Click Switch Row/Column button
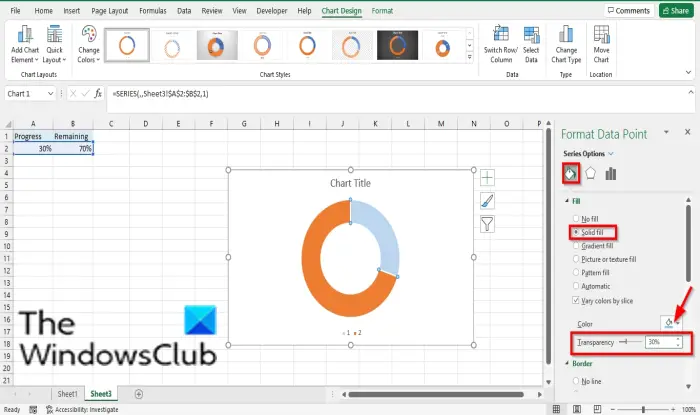700x415 pixels. [x=500, y=45]
